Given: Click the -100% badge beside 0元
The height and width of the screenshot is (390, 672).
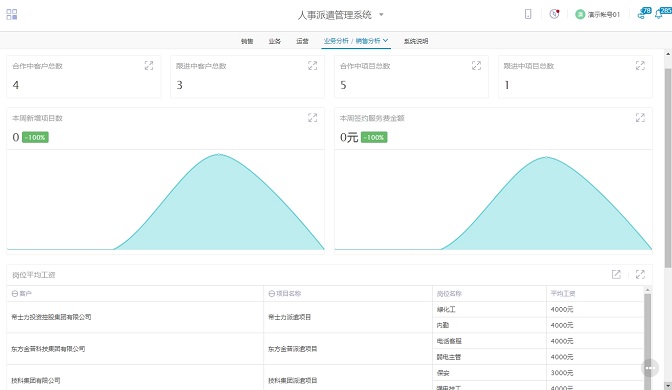Looking at the screenshot, I should (374, 137).
